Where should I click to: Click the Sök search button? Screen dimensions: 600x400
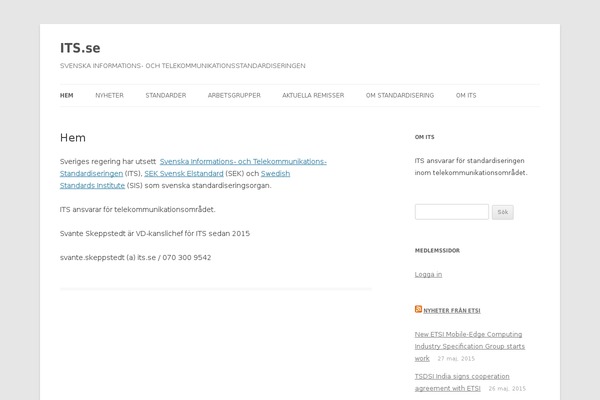pos(503,212)
